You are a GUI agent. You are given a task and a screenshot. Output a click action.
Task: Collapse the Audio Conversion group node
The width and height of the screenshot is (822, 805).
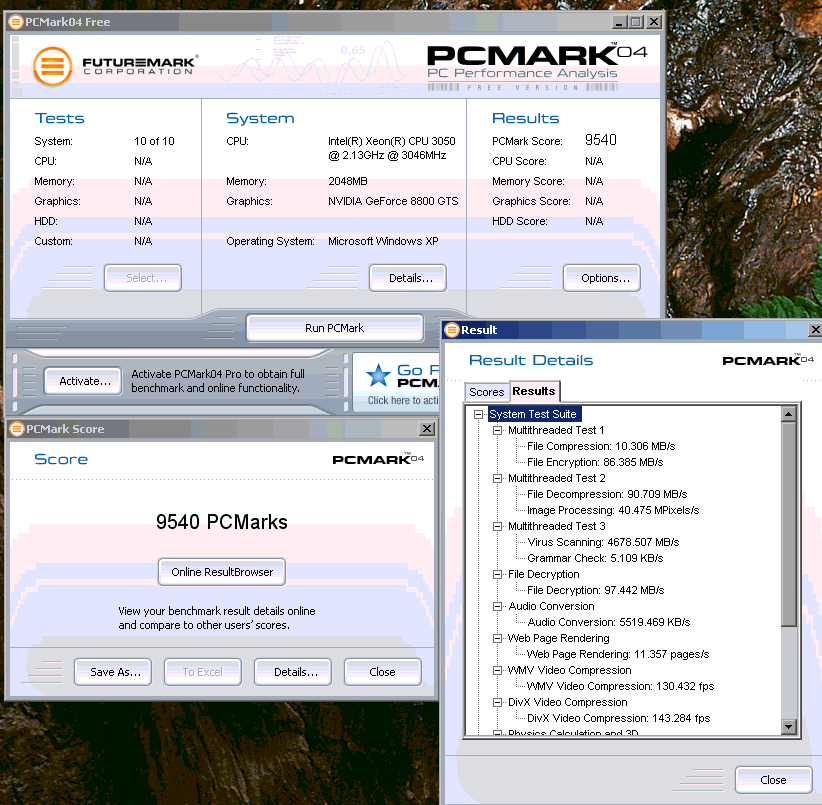pos(497,606)
